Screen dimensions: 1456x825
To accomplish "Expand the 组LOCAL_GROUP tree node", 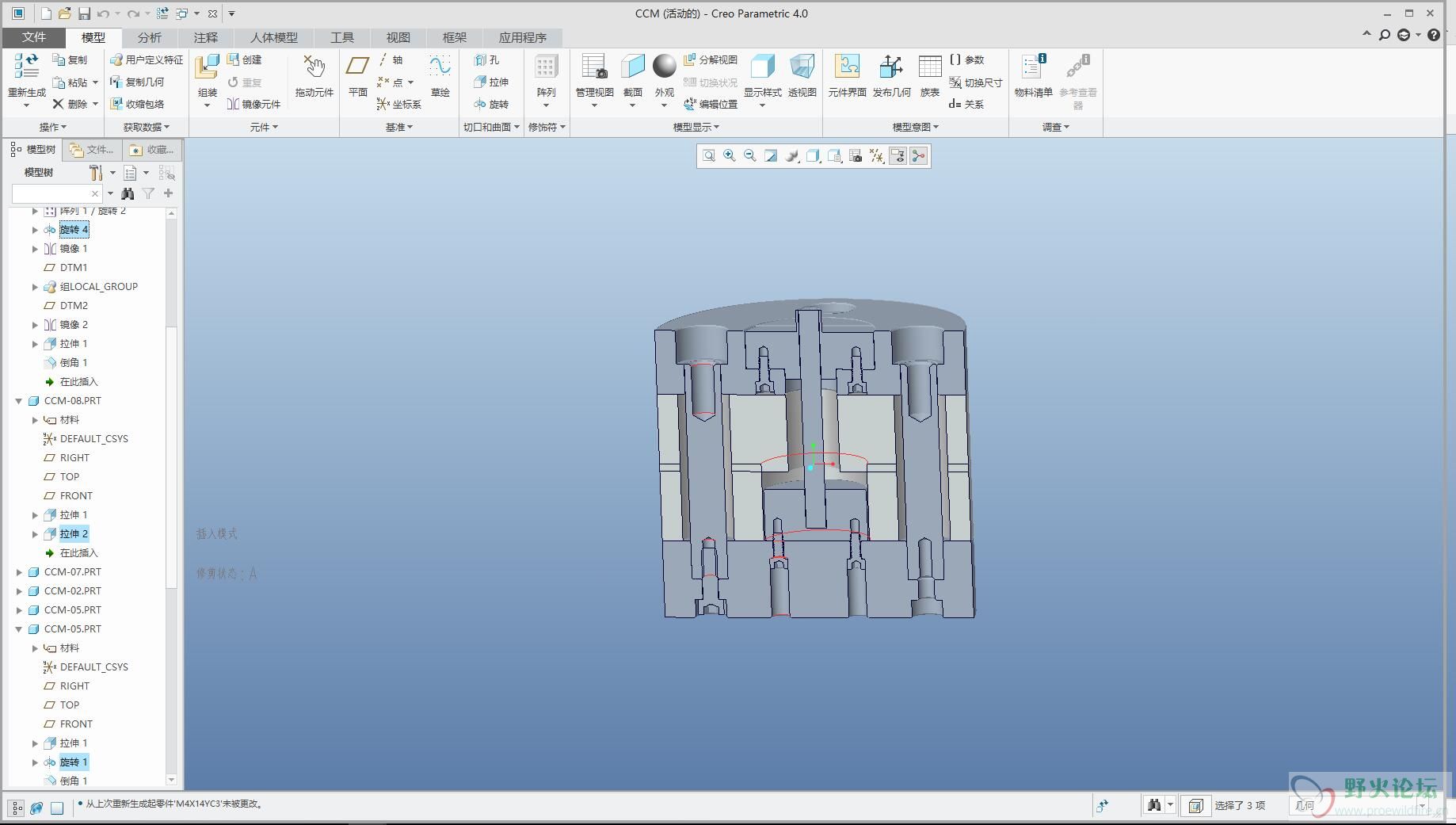I will (35, 287).
